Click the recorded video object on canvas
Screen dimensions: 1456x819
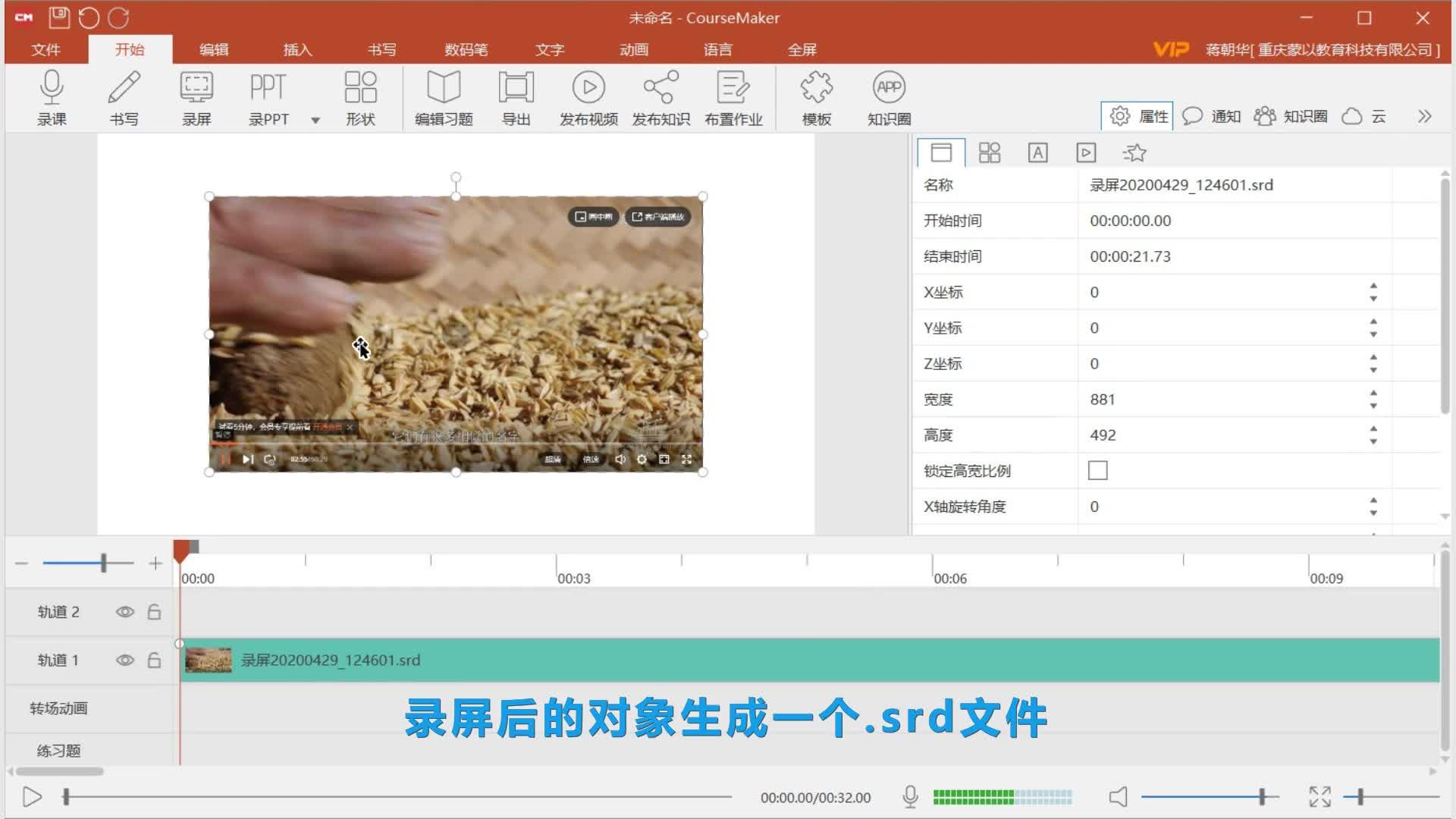pos(456,334)
